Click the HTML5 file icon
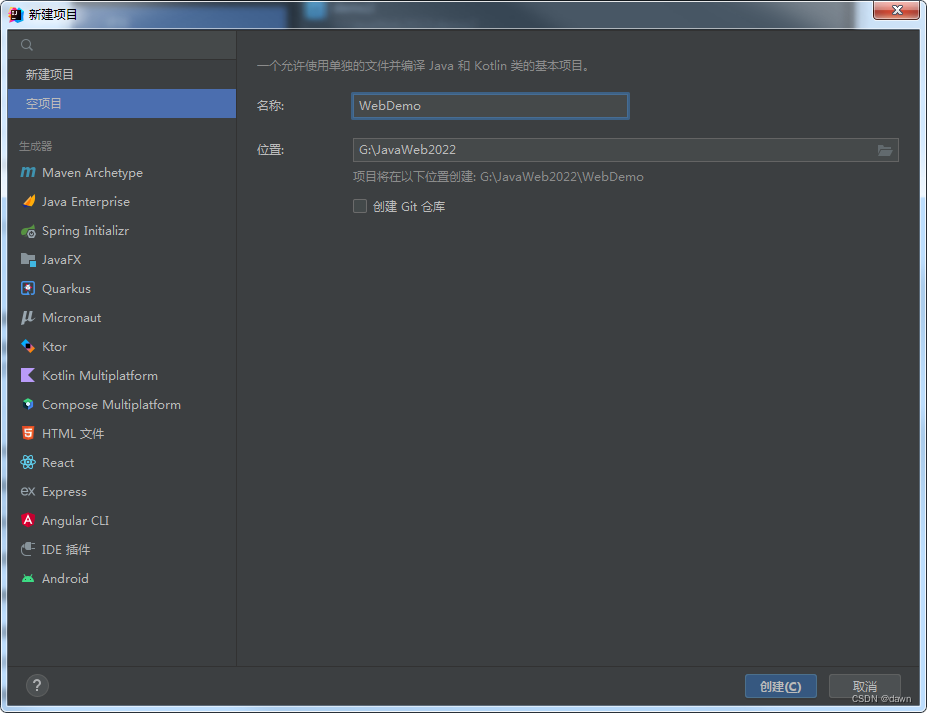The width and height of the screenshot is (927, 713). (28, 433)
